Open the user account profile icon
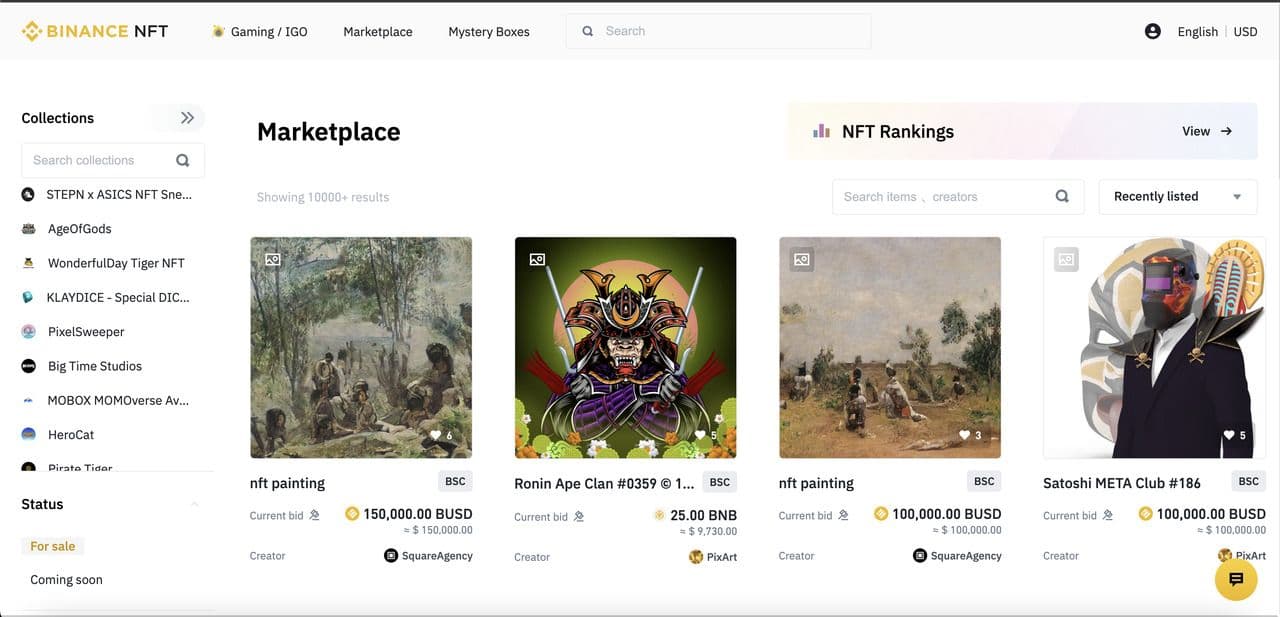The image size is (1280, 617). (x=1152, y=31)
